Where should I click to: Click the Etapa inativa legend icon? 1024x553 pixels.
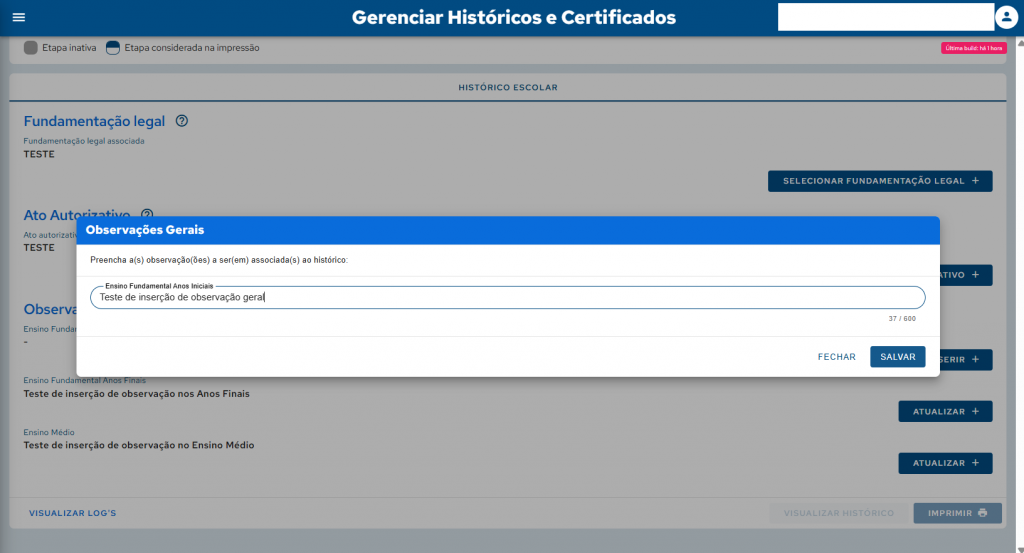[x=31, y=48]
